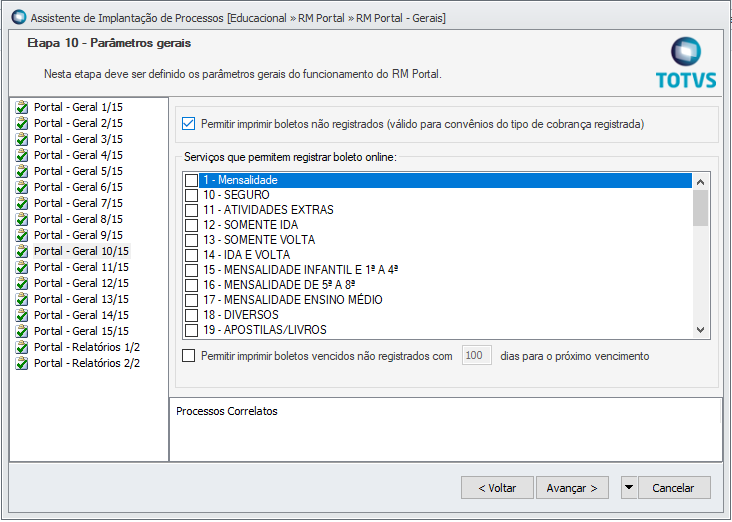Click the checkmark icon beside Portal - Geral 6/15

tap(21, 187)
